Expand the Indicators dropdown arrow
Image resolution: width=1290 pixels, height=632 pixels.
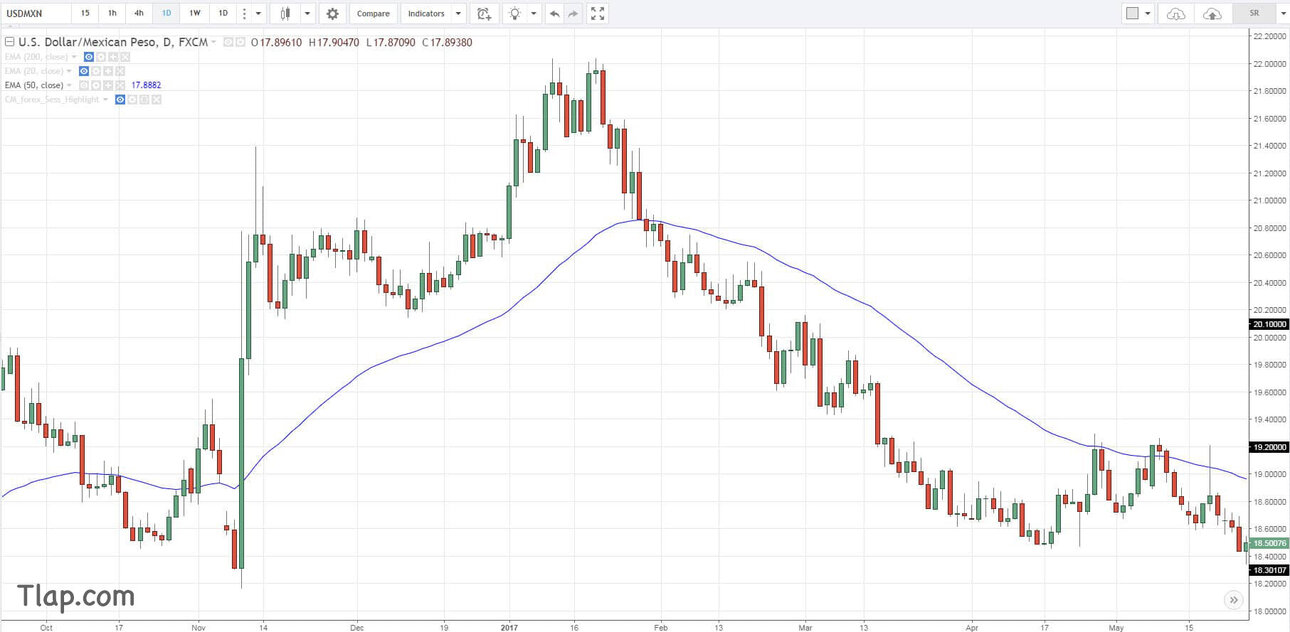pyautogui.click(x=458, y=14)
